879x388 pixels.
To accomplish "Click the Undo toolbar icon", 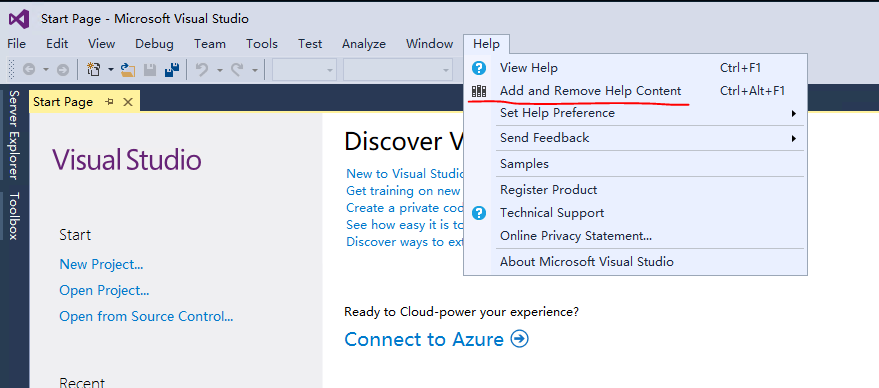I will (x=202, y=70).
